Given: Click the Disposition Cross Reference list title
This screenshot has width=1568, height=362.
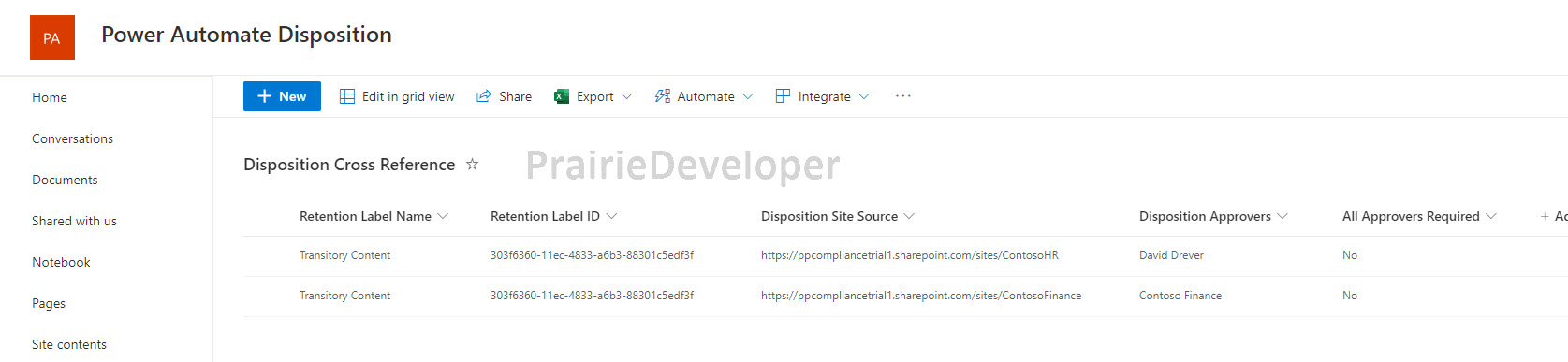Looking at the screenshot, I should [349, 165].
